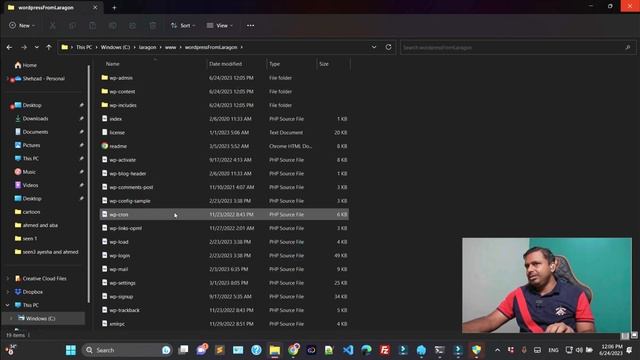The height and width of the screenshot is (360, 640).
Task: Launch Visual Studio Code from taskbar
Action: pyautogui.click(x=348, y=350)
